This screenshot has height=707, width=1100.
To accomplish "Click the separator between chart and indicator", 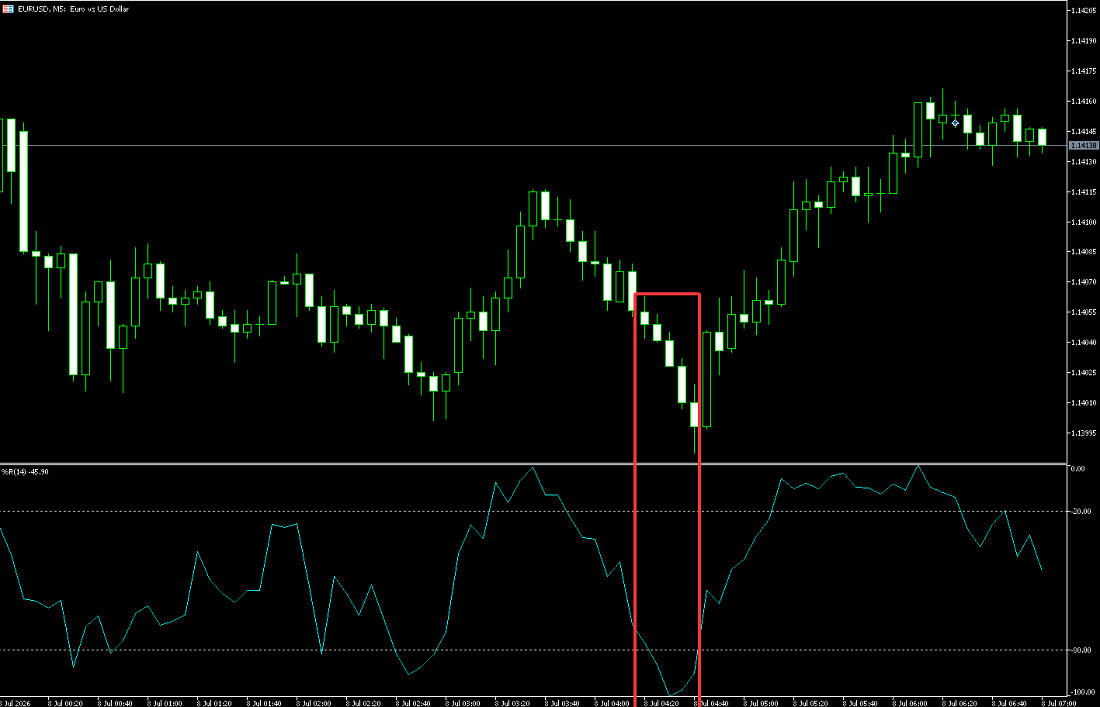I will pos(533,464).
